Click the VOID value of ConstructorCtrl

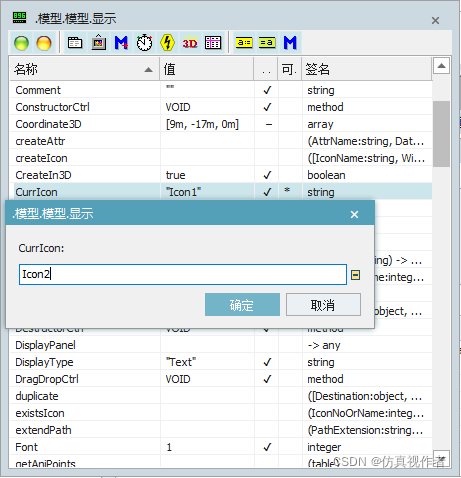(178, 107)
